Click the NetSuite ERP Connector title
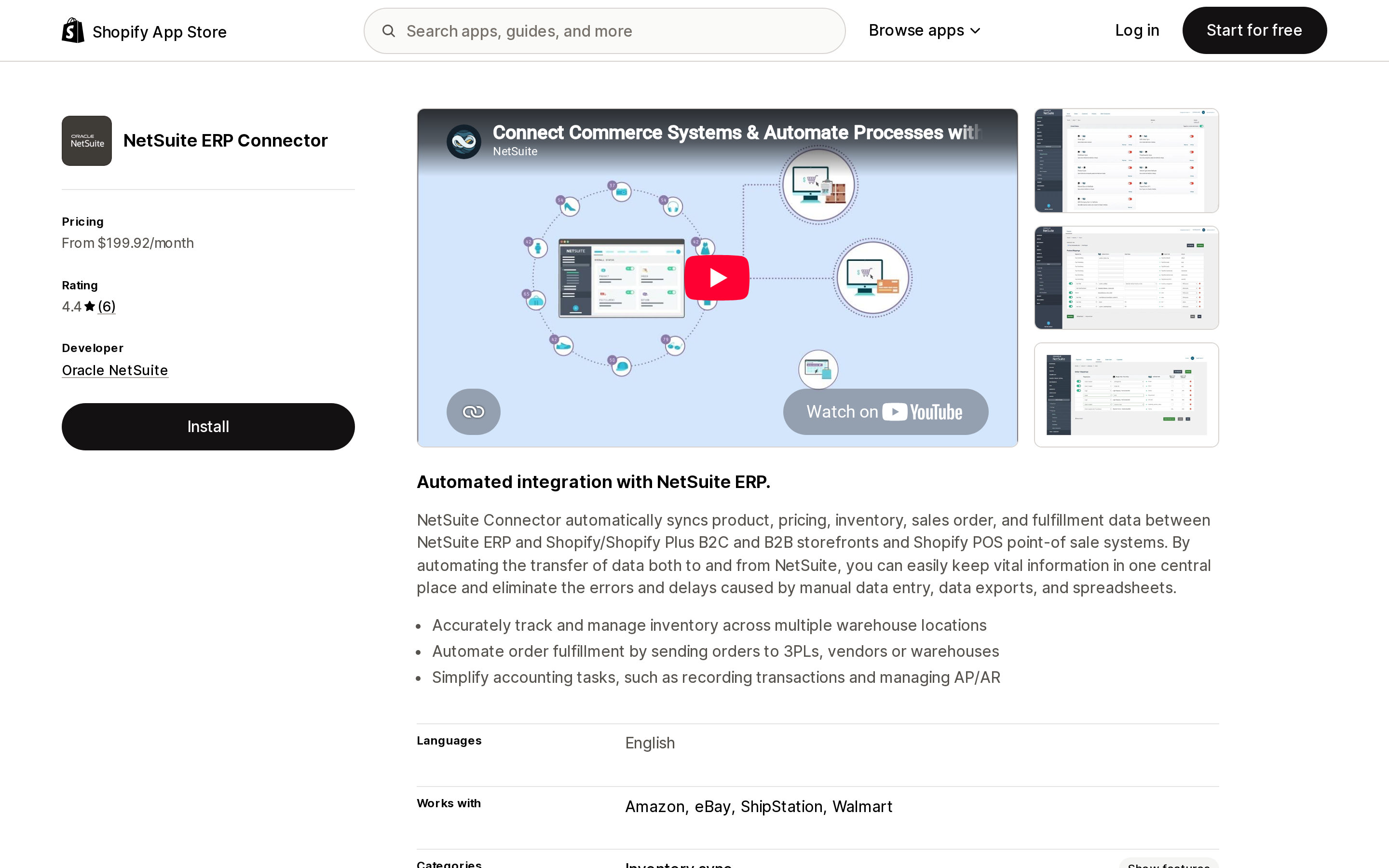1389x868 pixels. 226,141
